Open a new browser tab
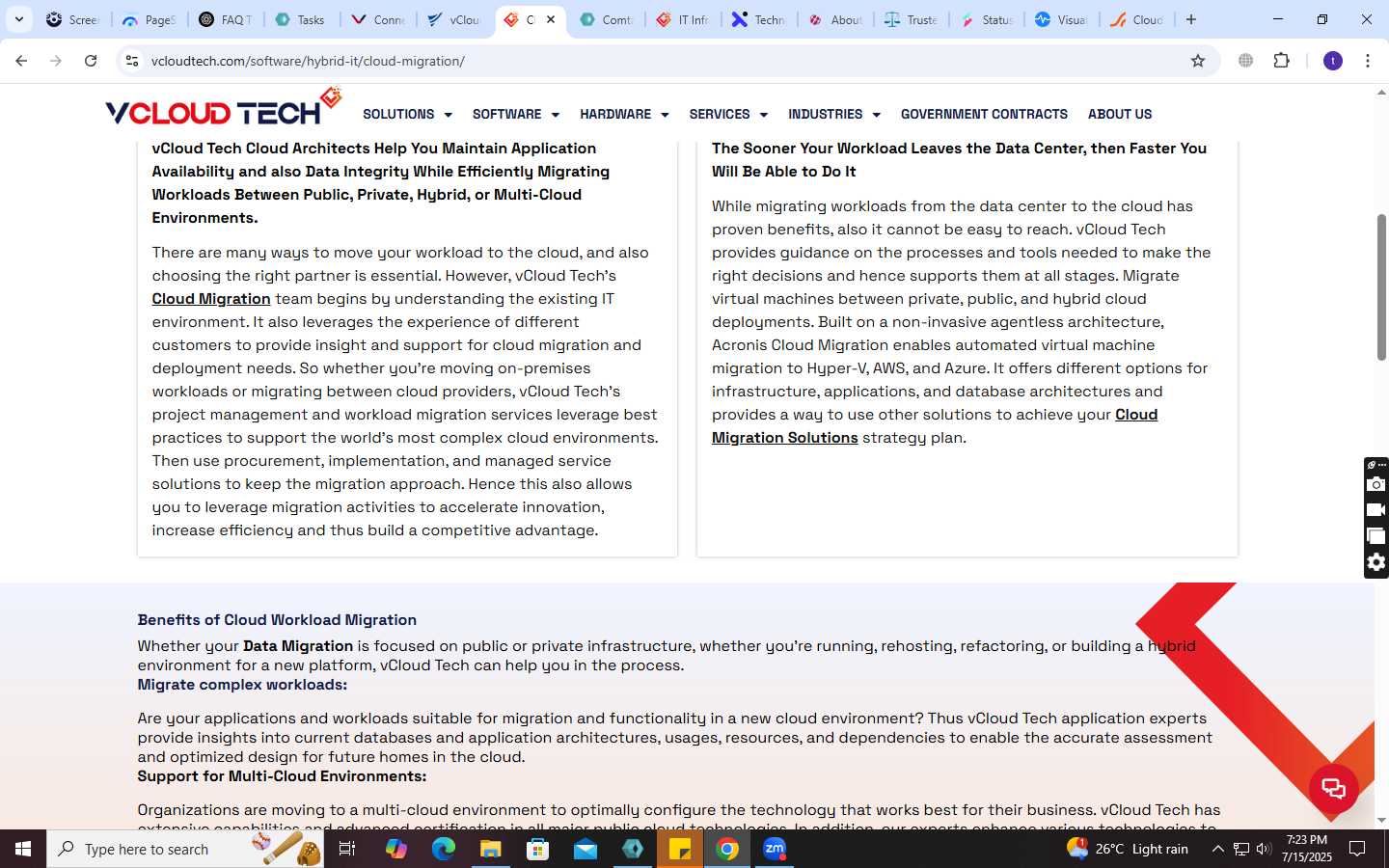Screen dimensions: 1389x868 (1191, 19)
